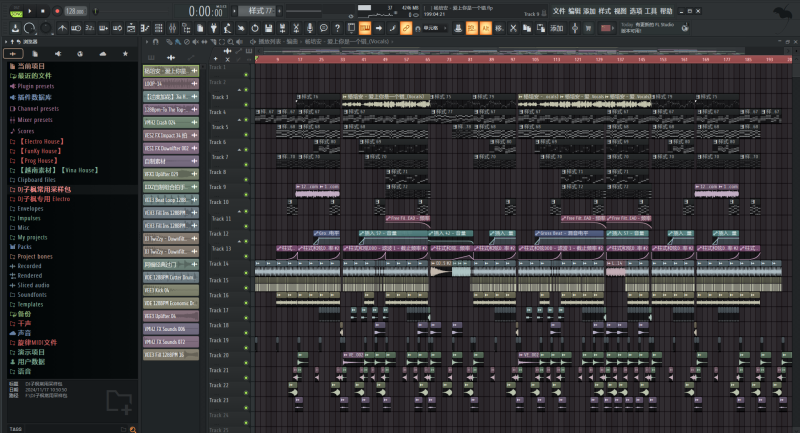Toggle the 3-2-1 countdown before recording
Screen dimensions: 800x433
point(90,28)
